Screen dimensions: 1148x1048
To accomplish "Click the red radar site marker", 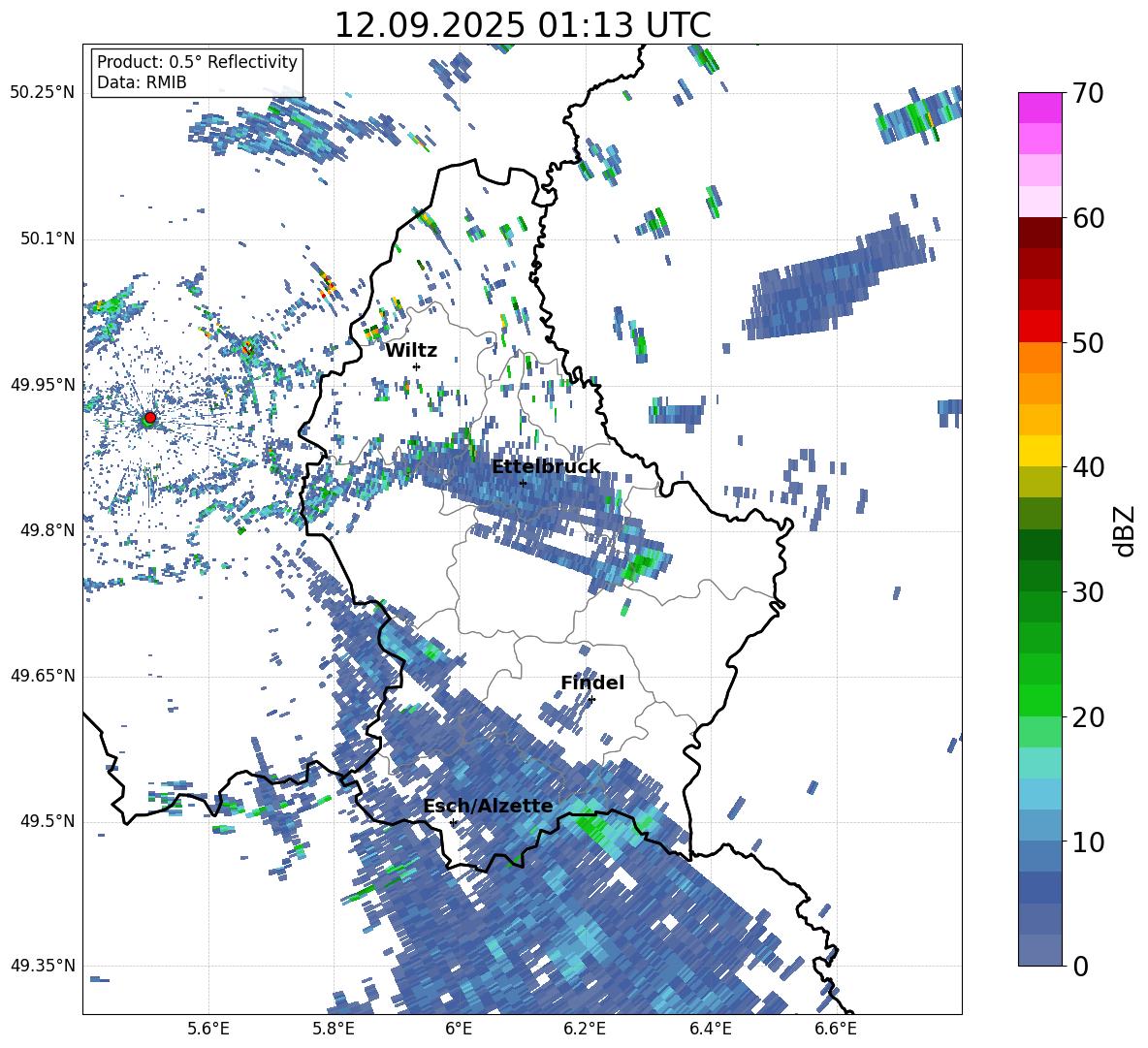I will click(150, 417).
